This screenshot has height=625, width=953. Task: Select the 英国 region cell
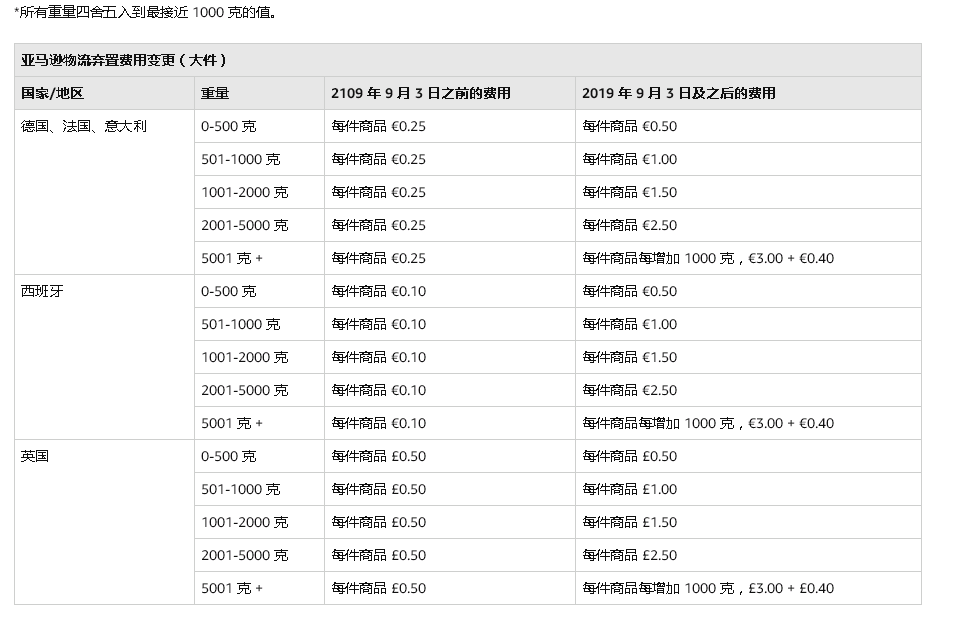pyautogui.click(x=35, y=456)
